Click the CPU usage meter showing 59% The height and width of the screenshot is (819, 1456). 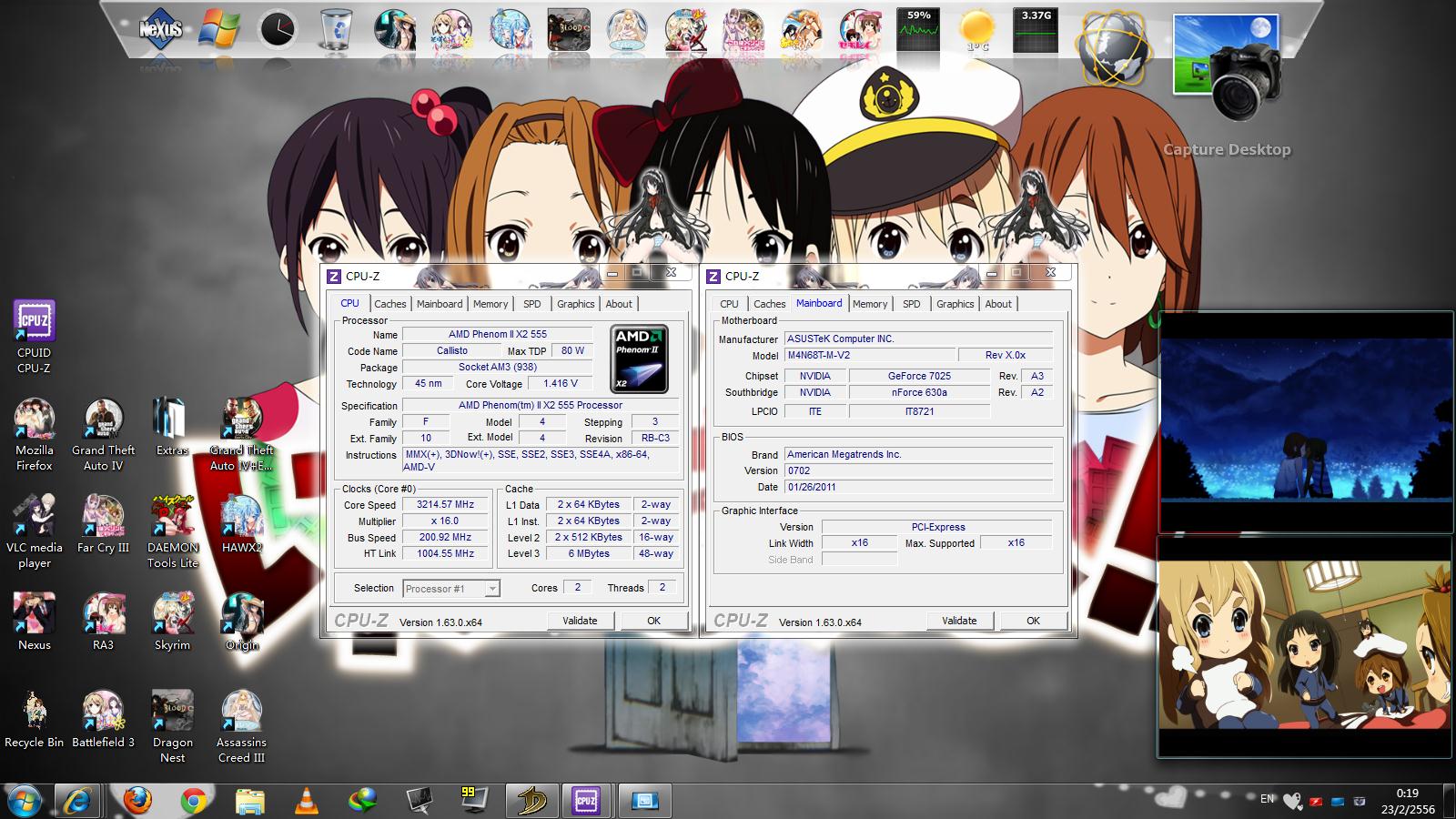[x=919, y=30]
